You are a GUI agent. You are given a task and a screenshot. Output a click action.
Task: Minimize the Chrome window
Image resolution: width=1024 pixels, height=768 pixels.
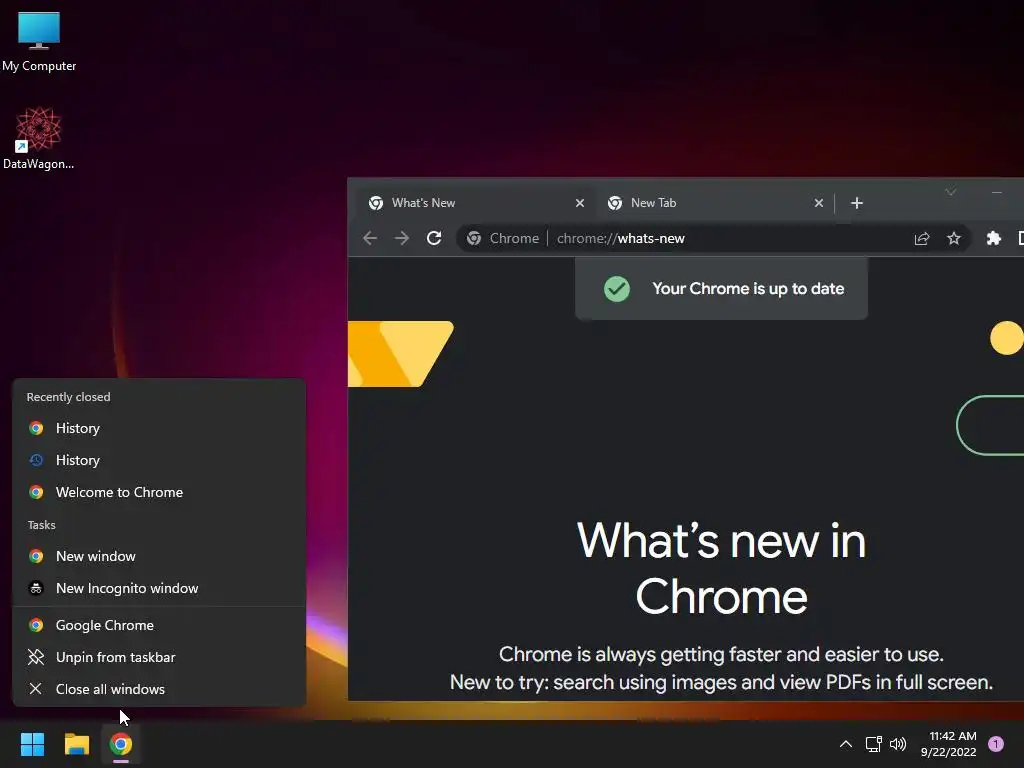(997, 192)
